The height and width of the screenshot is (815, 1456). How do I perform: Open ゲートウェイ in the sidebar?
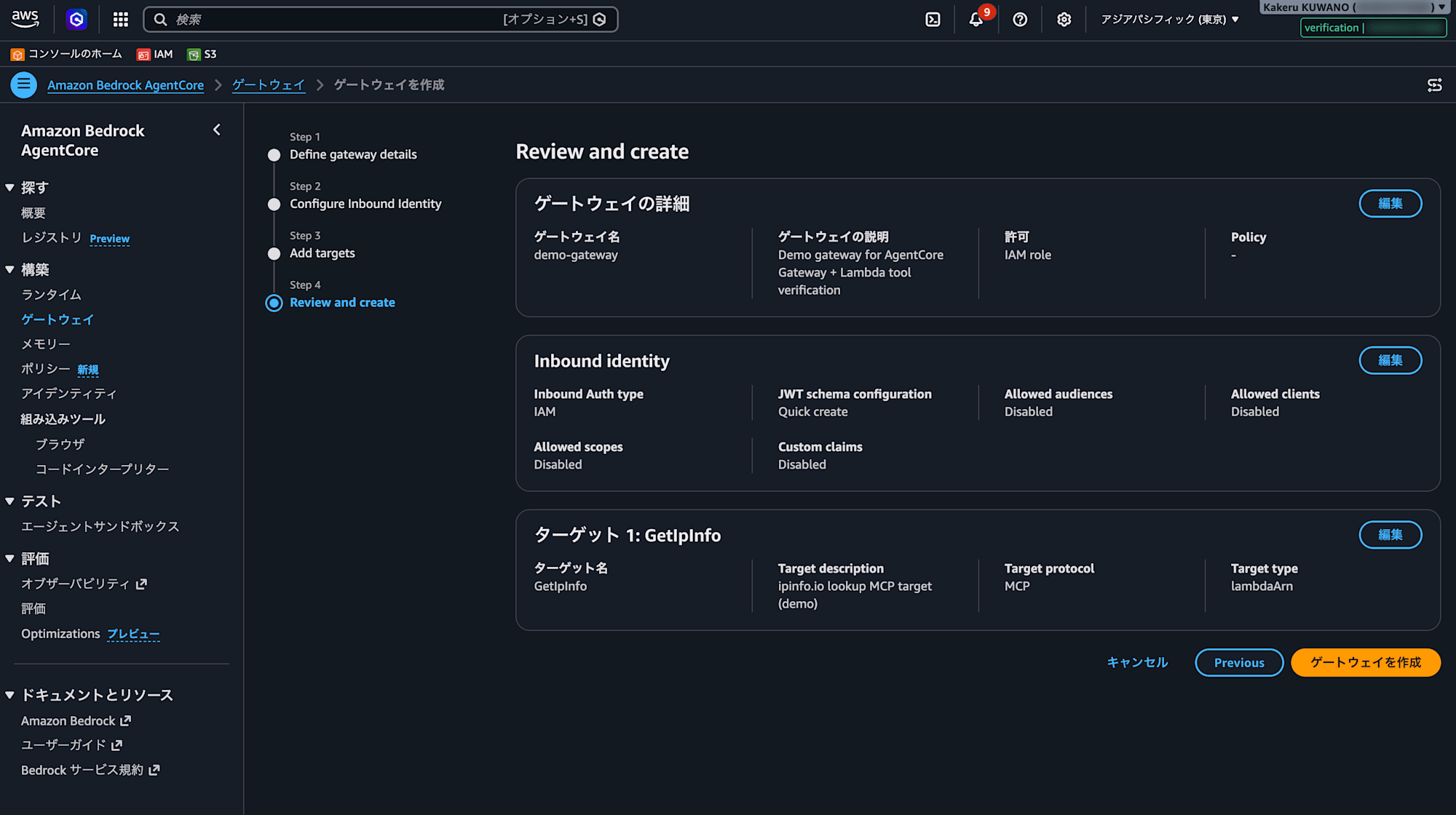tap(58, 319)
